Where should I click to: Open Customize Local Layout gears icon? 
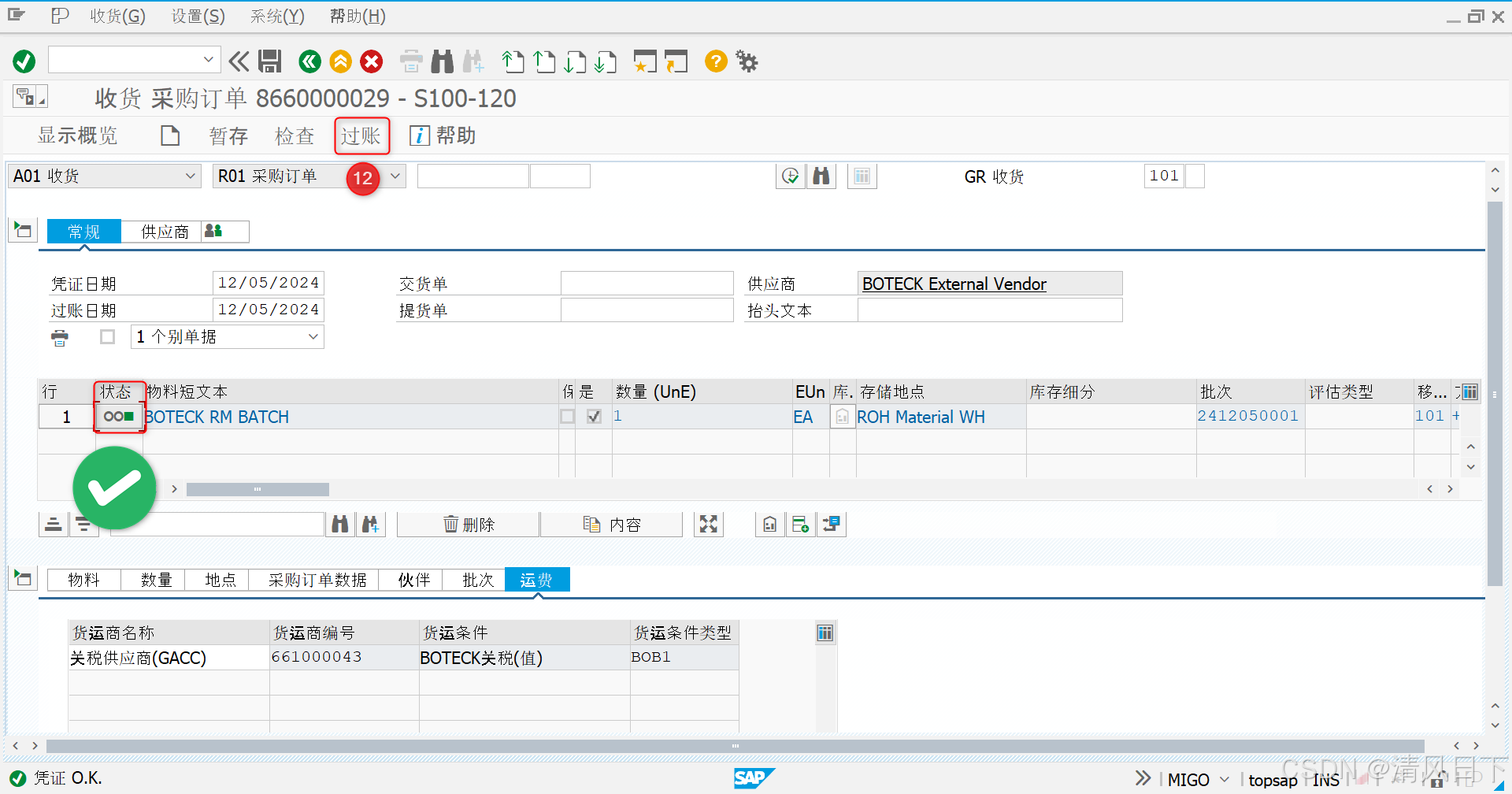pos(747,61)
